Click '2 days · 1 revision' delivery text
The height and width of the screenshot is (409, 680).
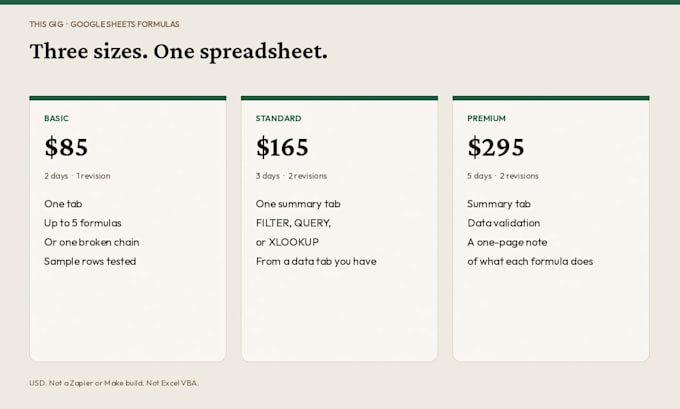(77, 176)
